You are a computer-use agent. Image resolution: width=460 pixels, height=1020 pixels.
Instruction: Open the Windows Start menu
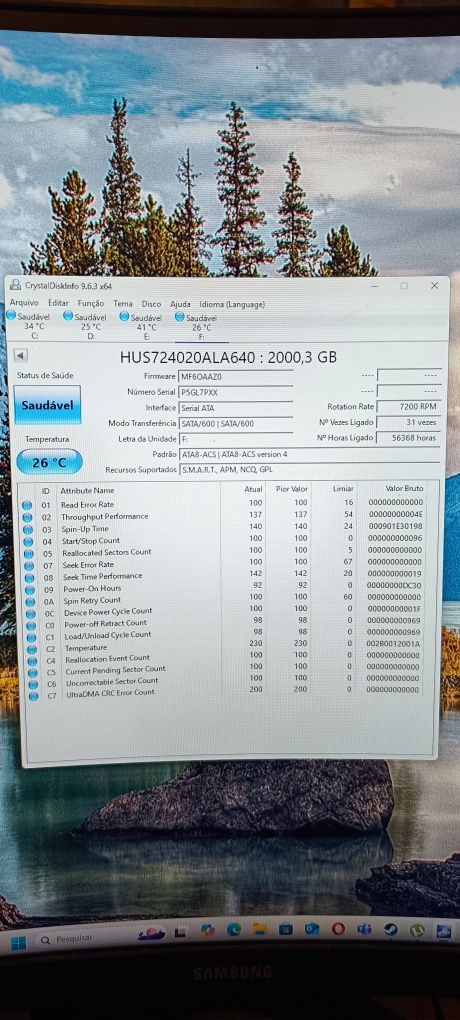click(18, 942)
